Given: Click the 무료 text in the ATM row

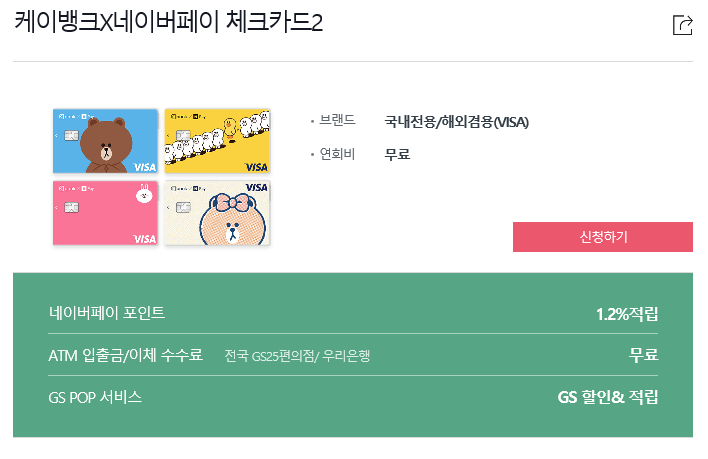Looking at the screenshot, I should click(x=643, y=355).
